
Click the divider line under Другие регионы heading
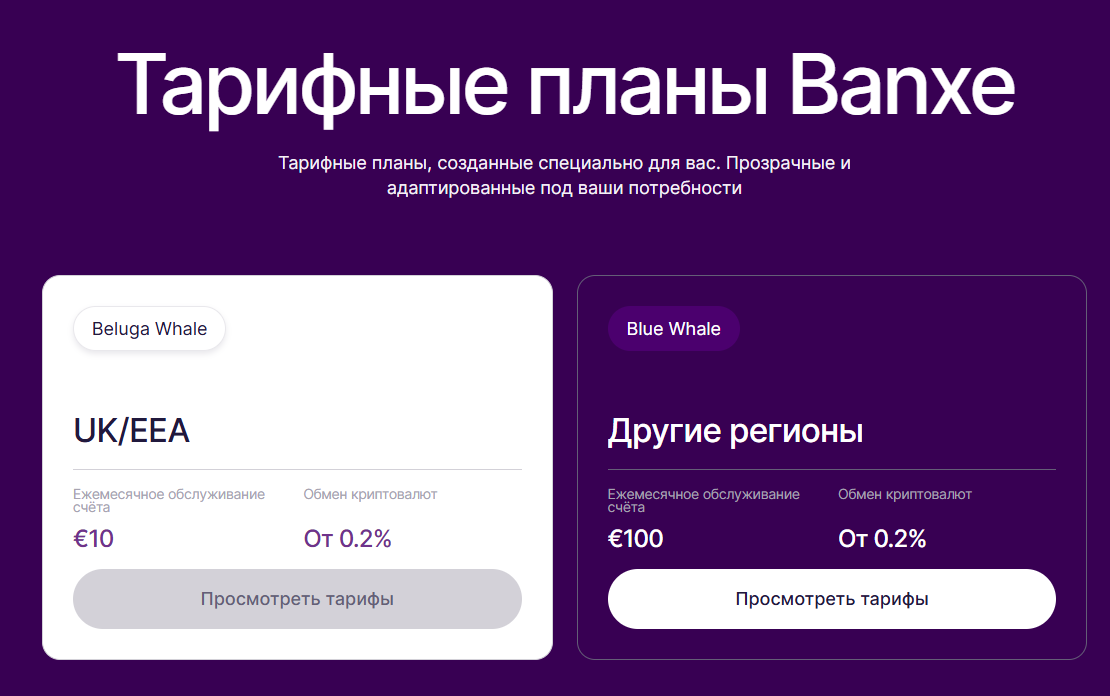tap(831, 466)
